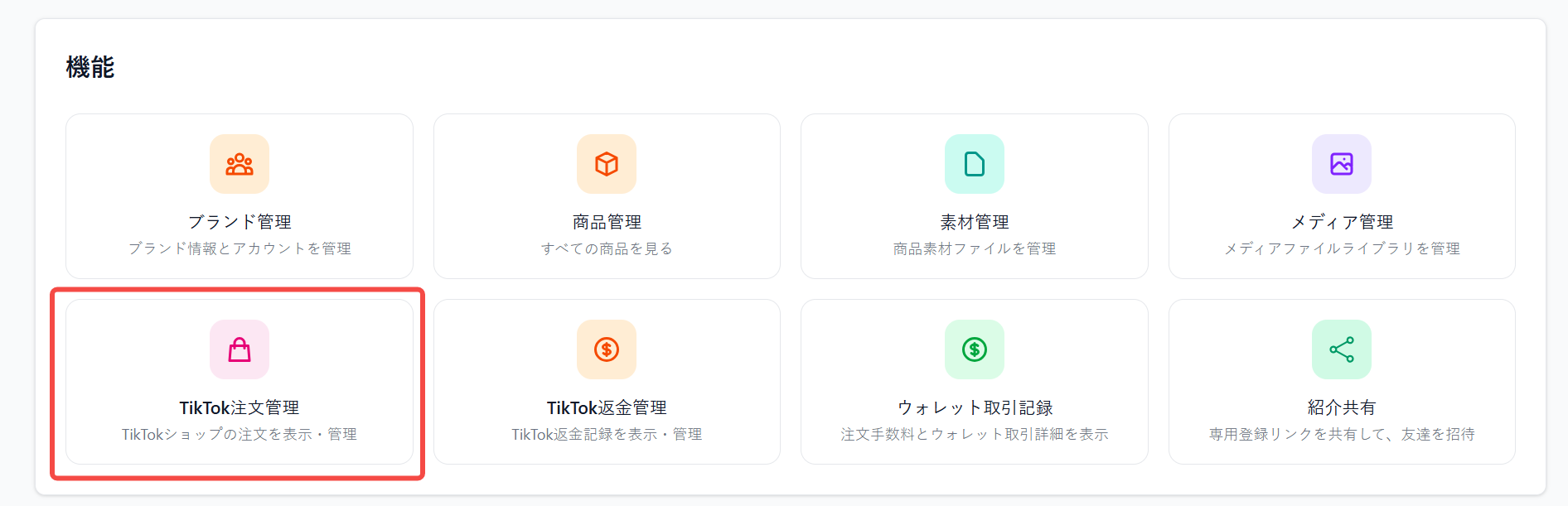
Task: Select the 紹介共有 title text
Action: tap(1342, 407)
